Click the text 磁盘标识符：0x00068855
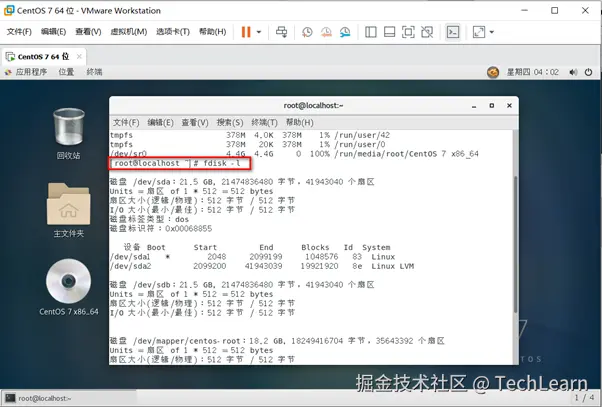This screenshot has height=407, width=602. click(x=161, y=229)
